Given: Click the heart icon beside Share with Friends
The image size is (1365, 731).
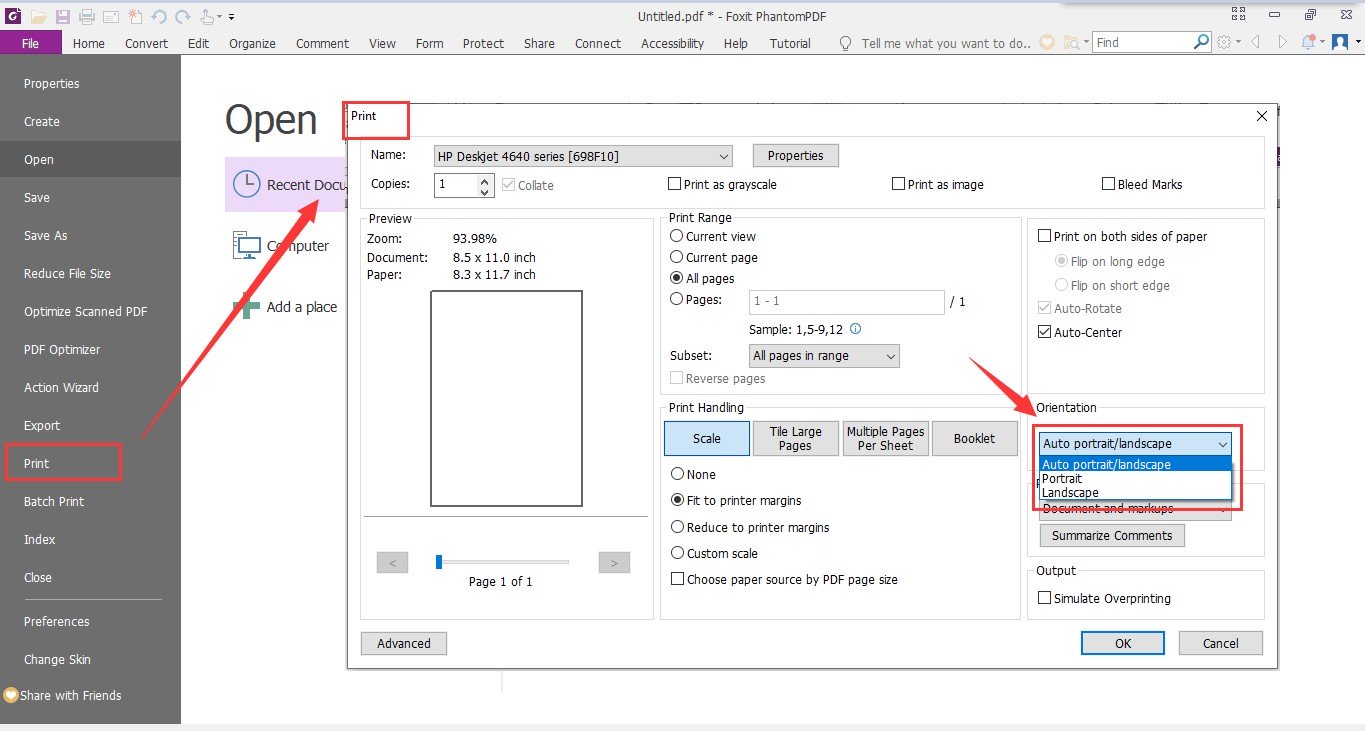Looking at the screenshot, I should (11, 695).
